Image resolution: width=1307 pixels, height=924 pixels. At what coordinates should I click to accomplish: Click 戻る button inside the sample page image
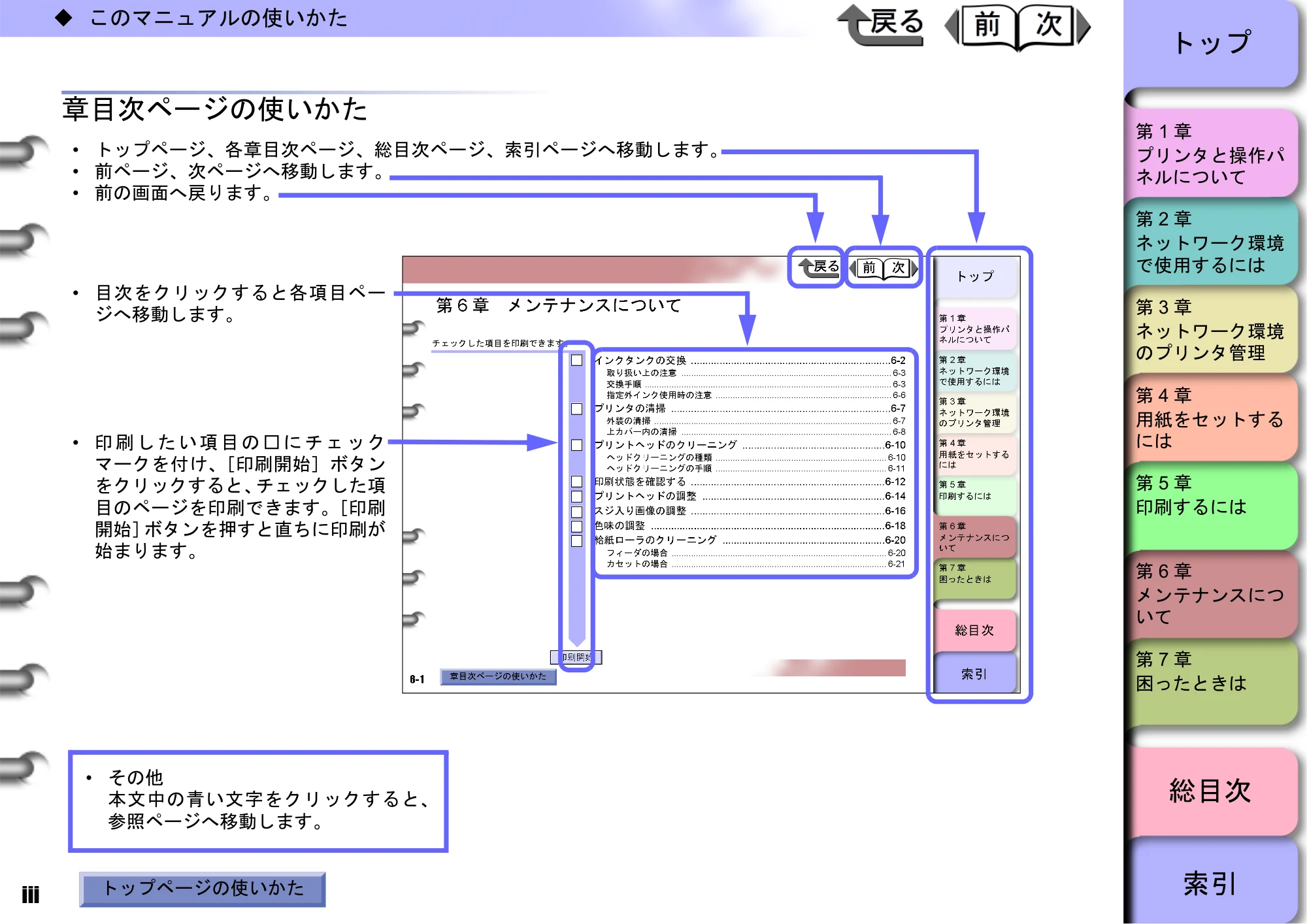(x=819, y=267)
